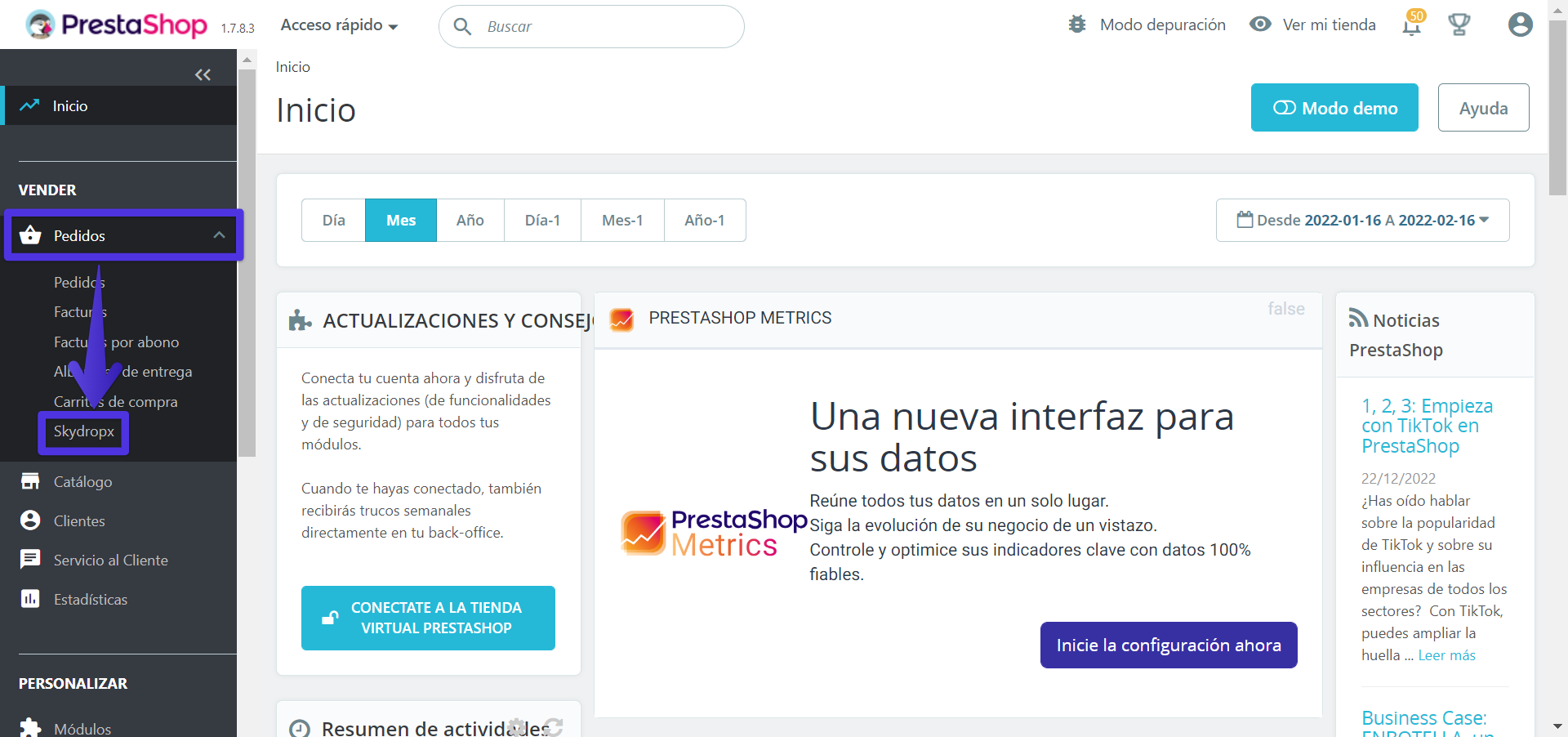Click the page vertical scrollbar
This screenshot has width=1568, height=737.
[1557, 106]
